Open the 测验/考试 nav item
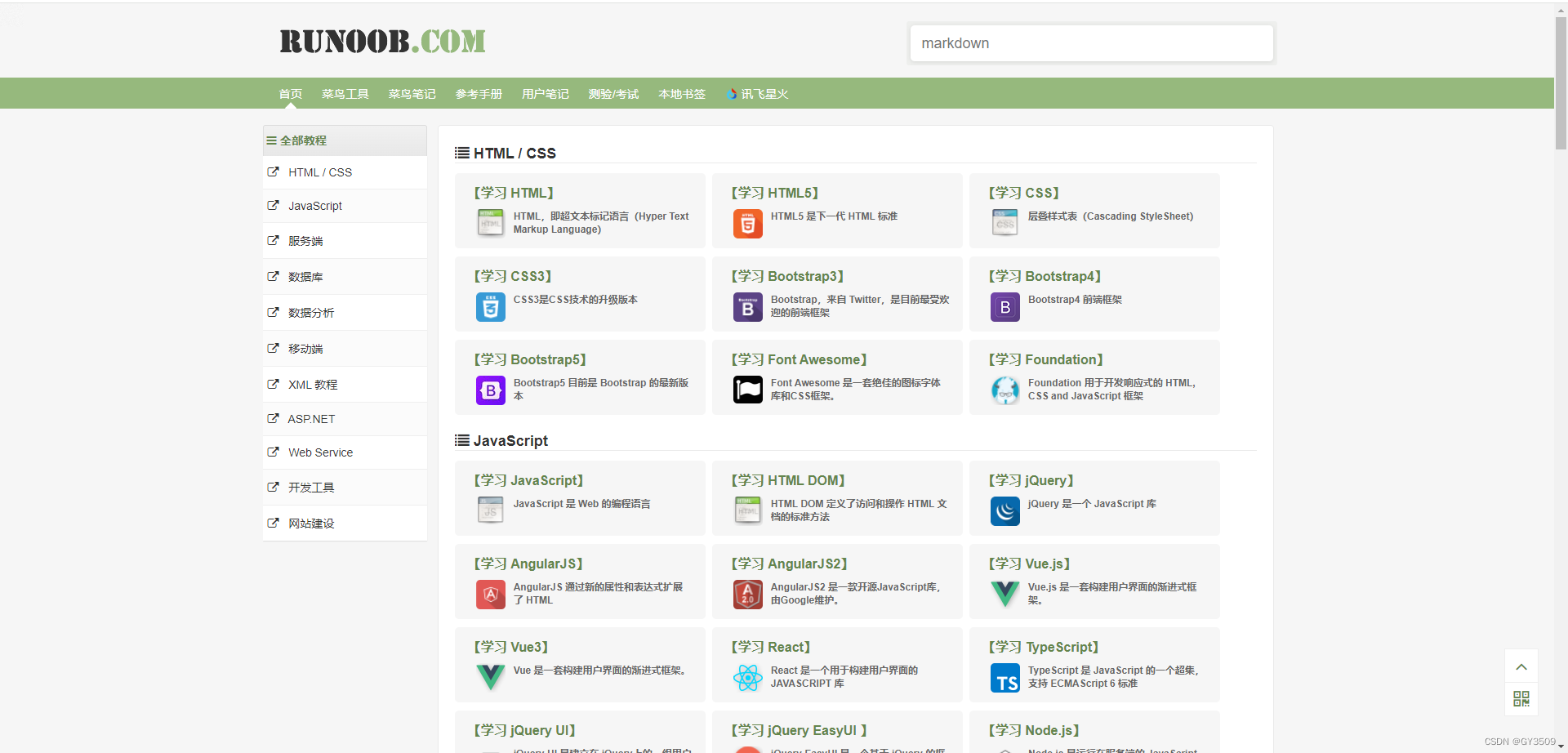Image resolution: width=1568 pixels, height=753 pixels. (613, 94)
